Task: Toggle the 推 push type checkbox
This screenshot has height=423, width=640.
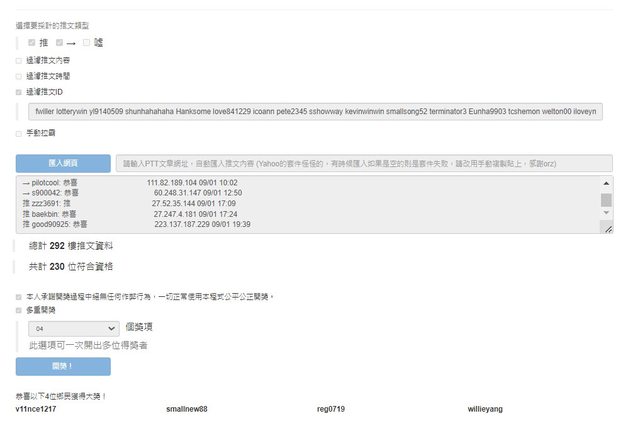Action: coord(32,42)
